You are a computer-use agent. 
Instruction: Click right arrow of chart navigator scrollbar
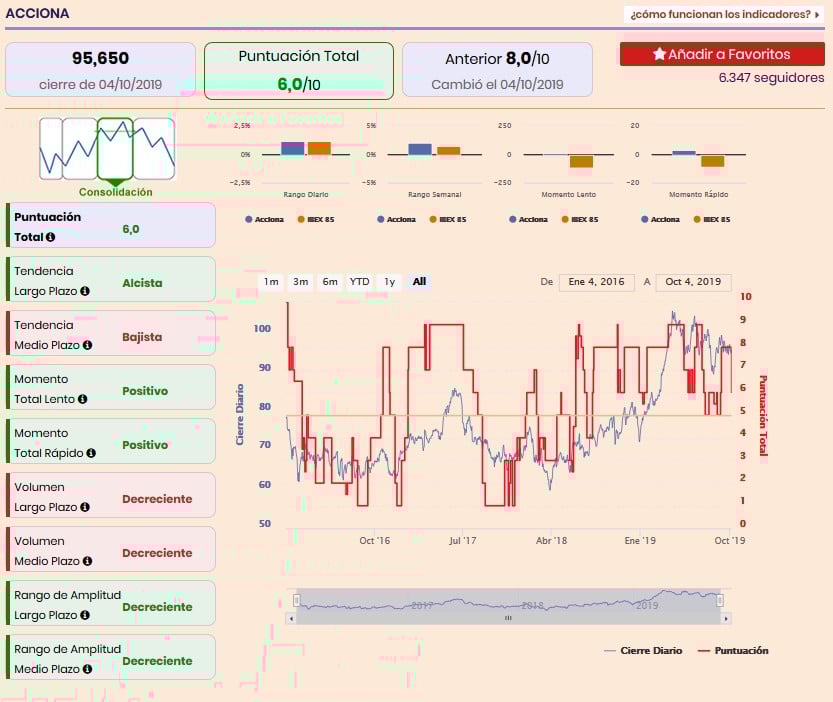[x=726, y=619]
